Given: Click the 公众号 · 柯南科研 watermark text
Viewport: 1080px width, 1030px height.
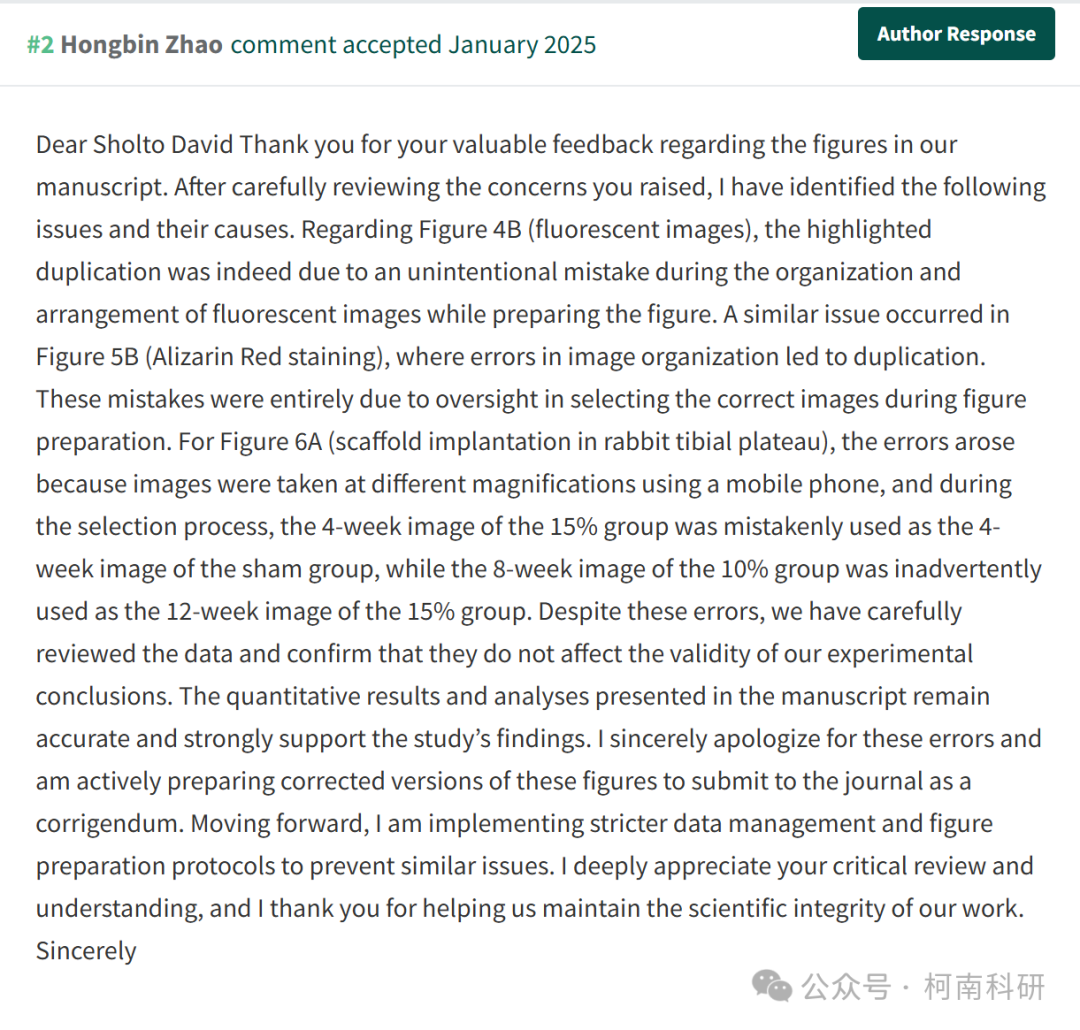Looking at the screenshot, I should [923, 987].
